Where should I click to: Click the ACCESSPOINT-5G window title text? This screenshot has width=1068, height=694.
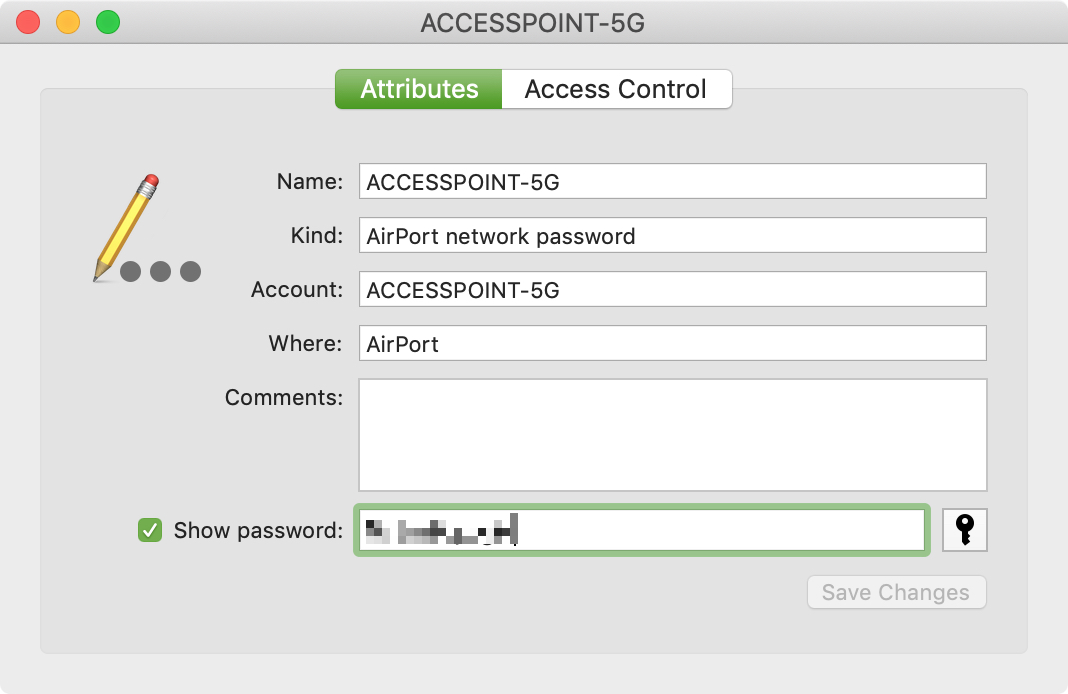click(533, 23)
